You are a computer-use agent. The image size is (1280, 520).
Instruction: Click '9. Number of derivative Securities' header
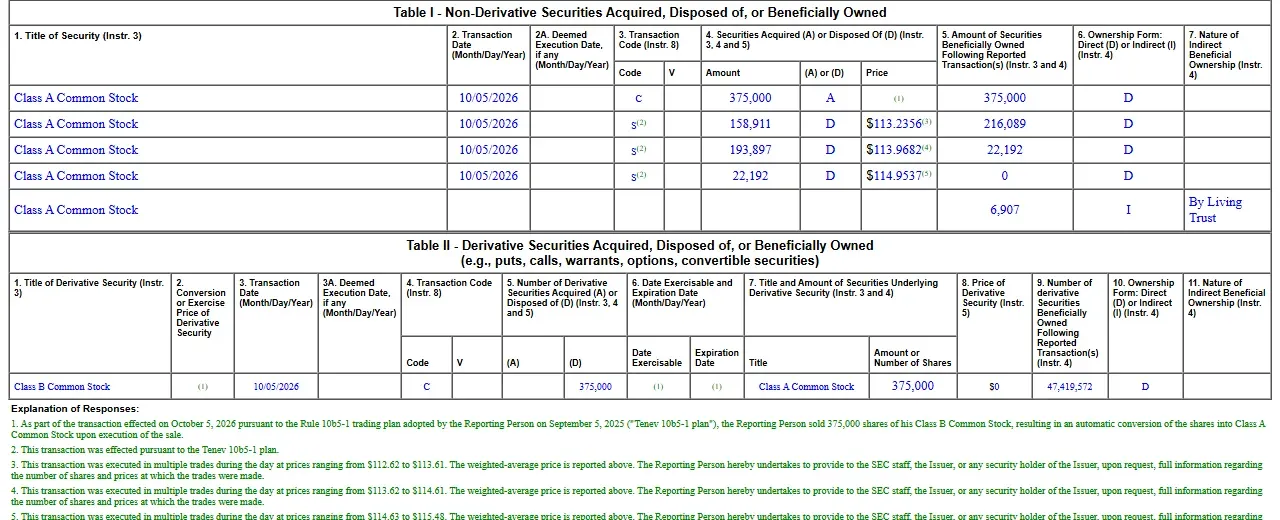[x=1068, y=323]
